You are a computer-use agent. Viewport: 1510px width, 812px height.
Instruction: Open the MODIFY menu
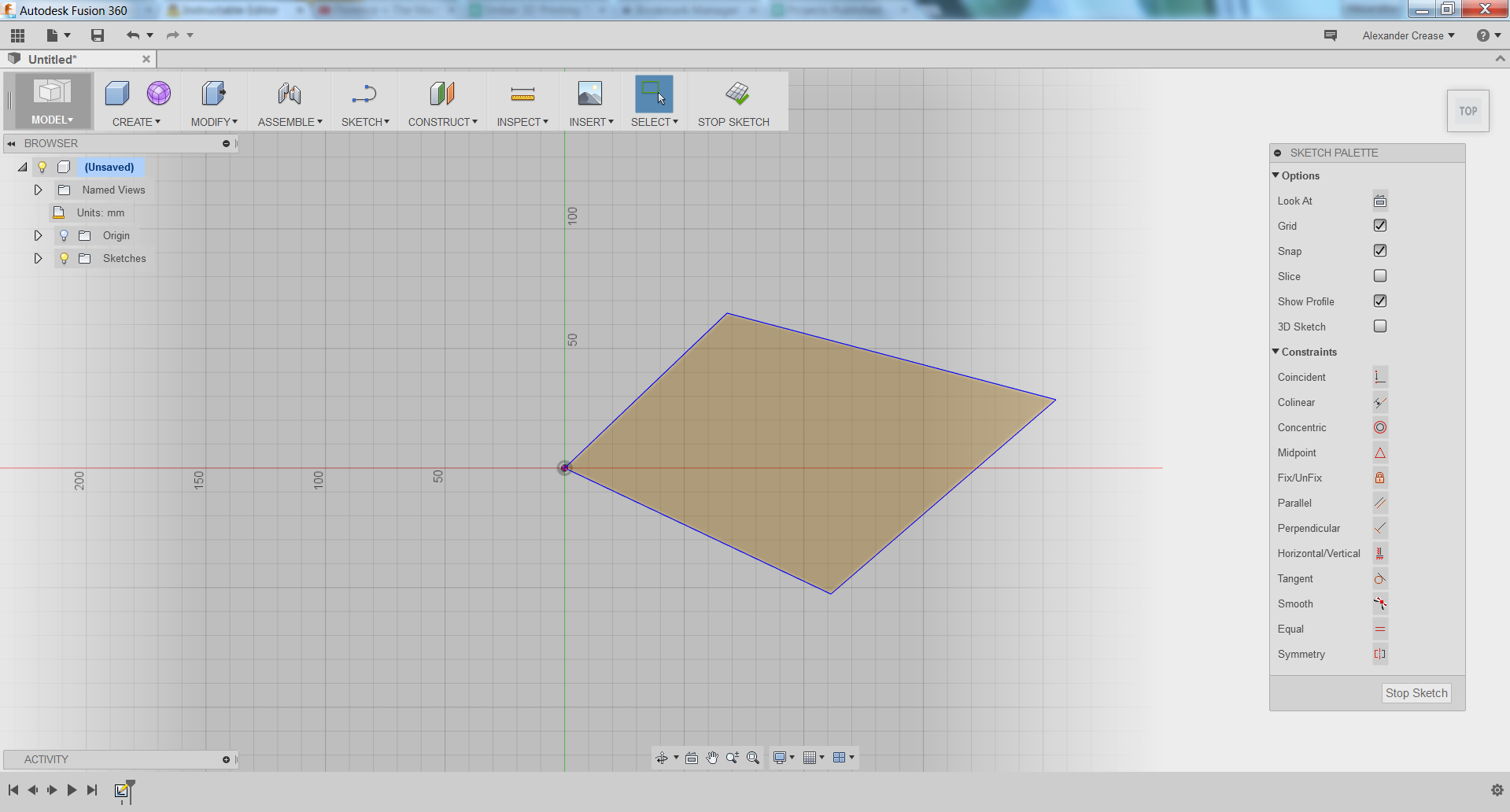(x=214, y=122)
